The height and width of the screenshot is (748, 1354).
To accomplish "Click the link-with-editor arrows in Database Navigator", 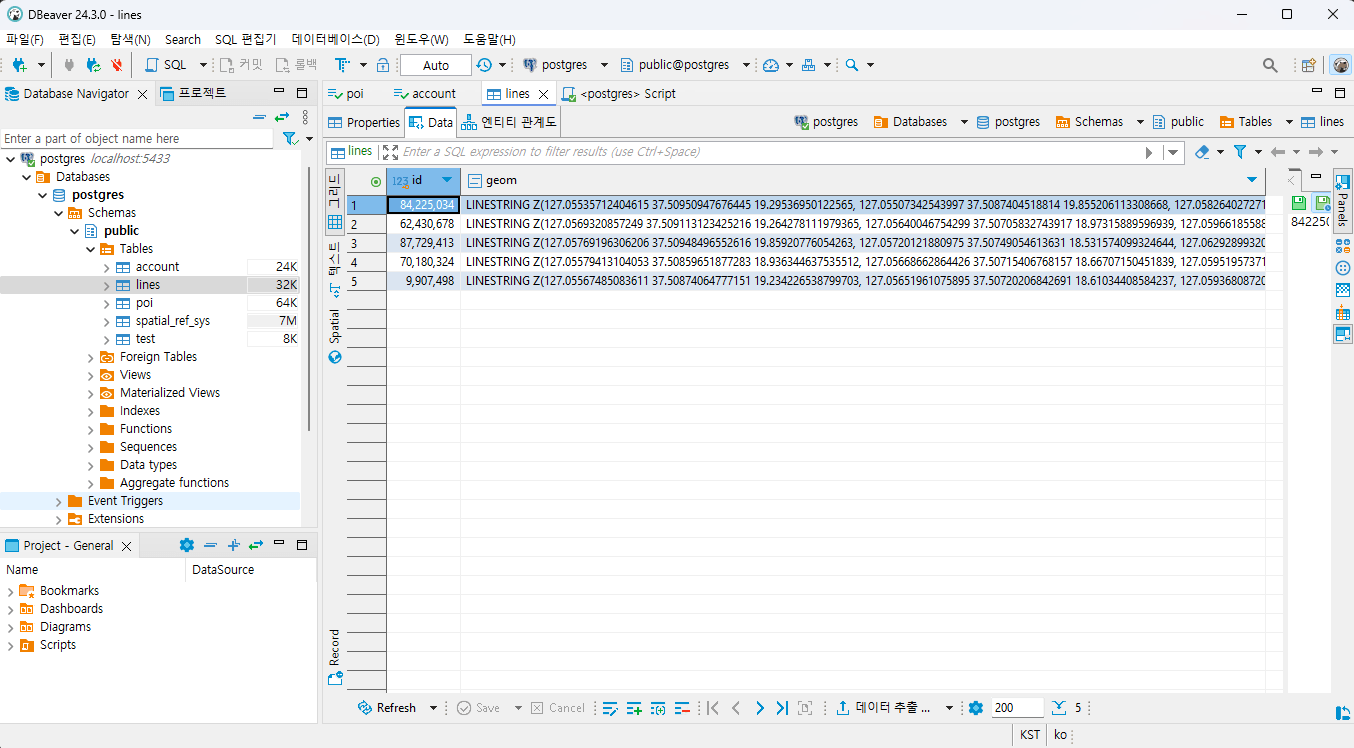I will tap(282, 117).
